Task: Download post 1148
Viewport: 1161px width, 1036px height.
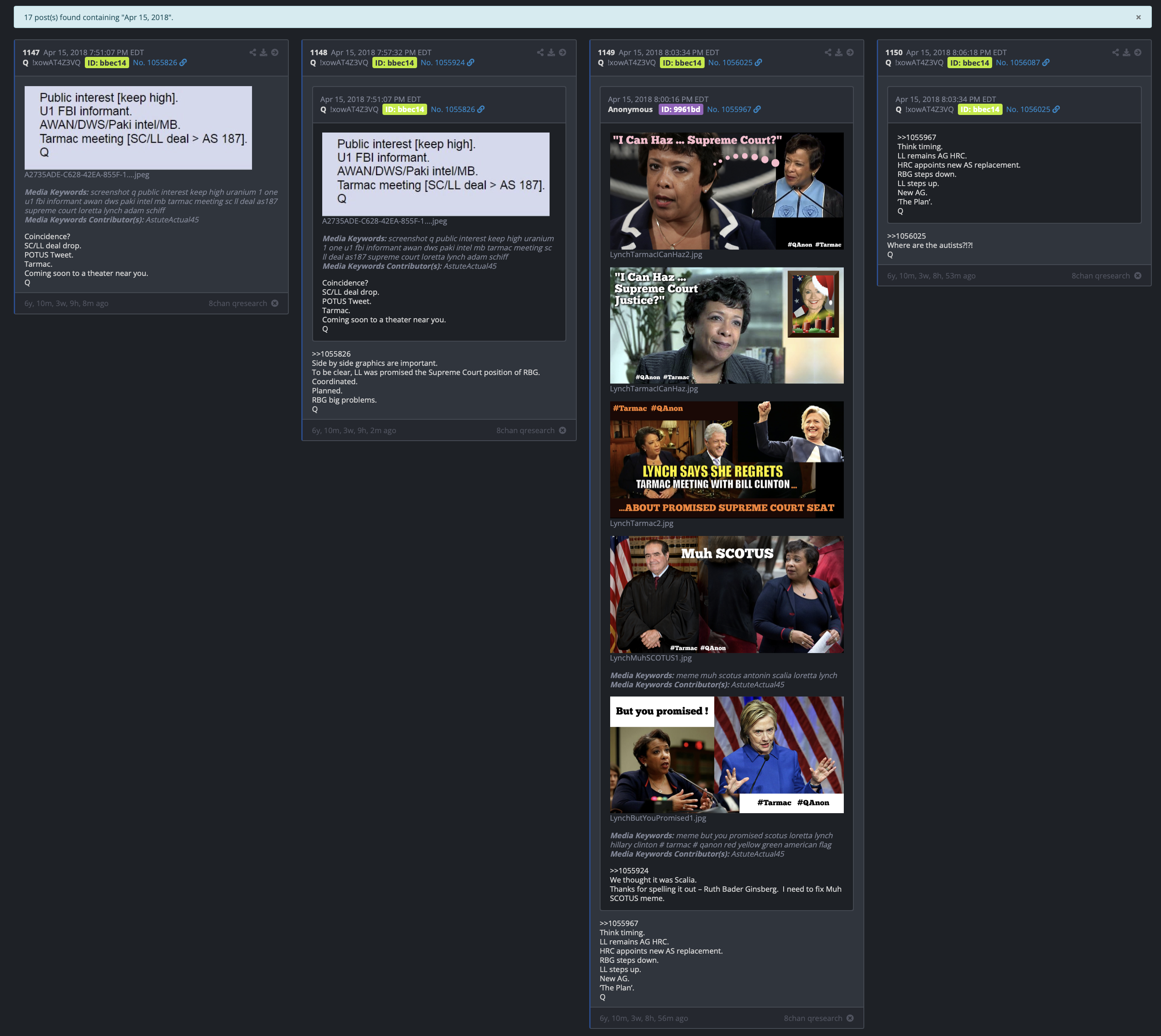Action: (x=551, y=52)
